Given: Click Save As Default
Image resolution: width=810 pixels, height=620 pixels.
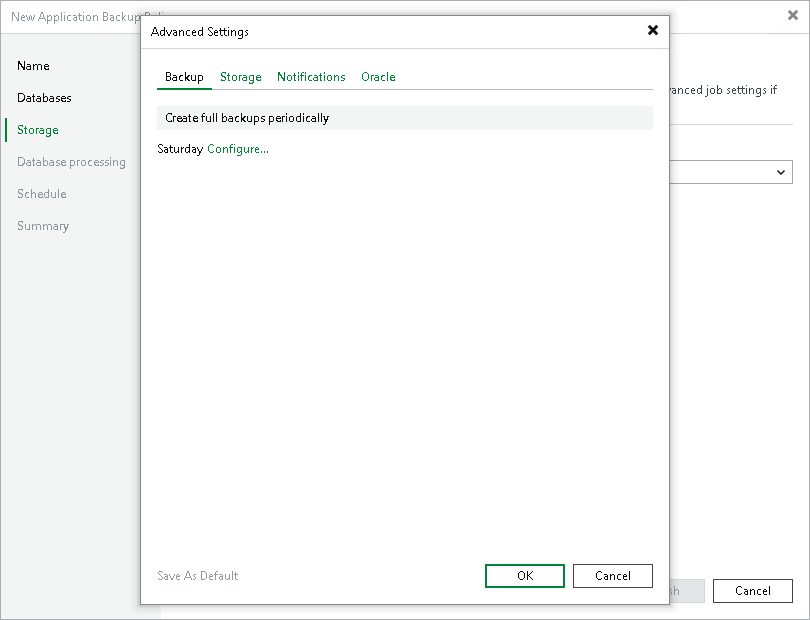Looking at the screenshot, I should (197, 575).
